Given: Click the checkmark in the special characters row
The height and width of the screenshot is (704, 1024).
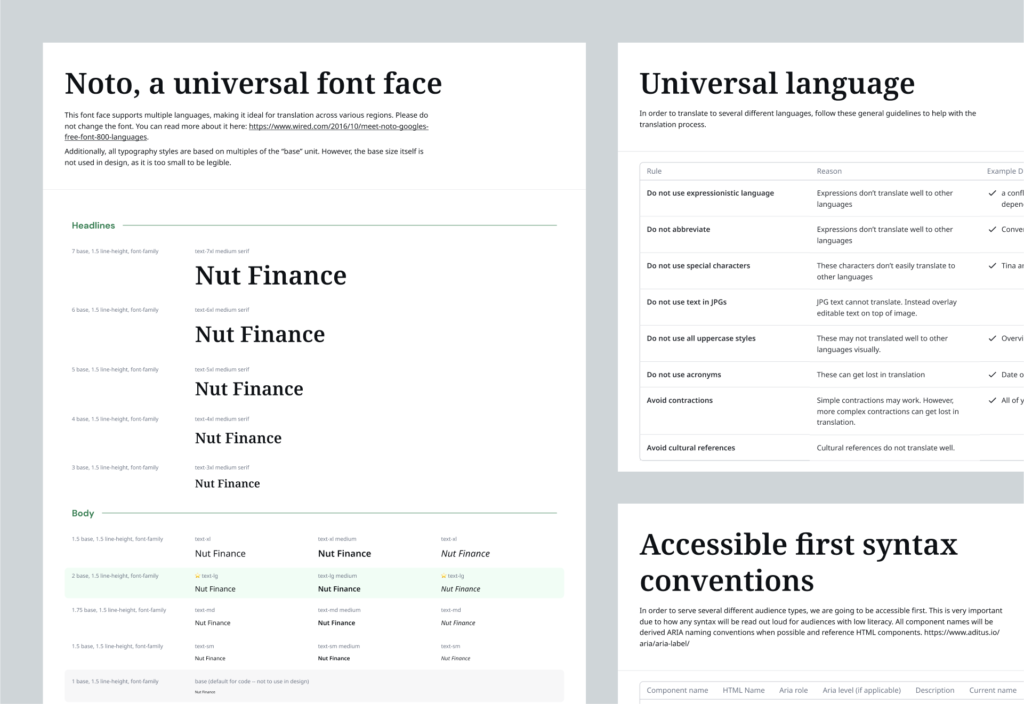Looking at the screenshot, I should pos(992,266).
